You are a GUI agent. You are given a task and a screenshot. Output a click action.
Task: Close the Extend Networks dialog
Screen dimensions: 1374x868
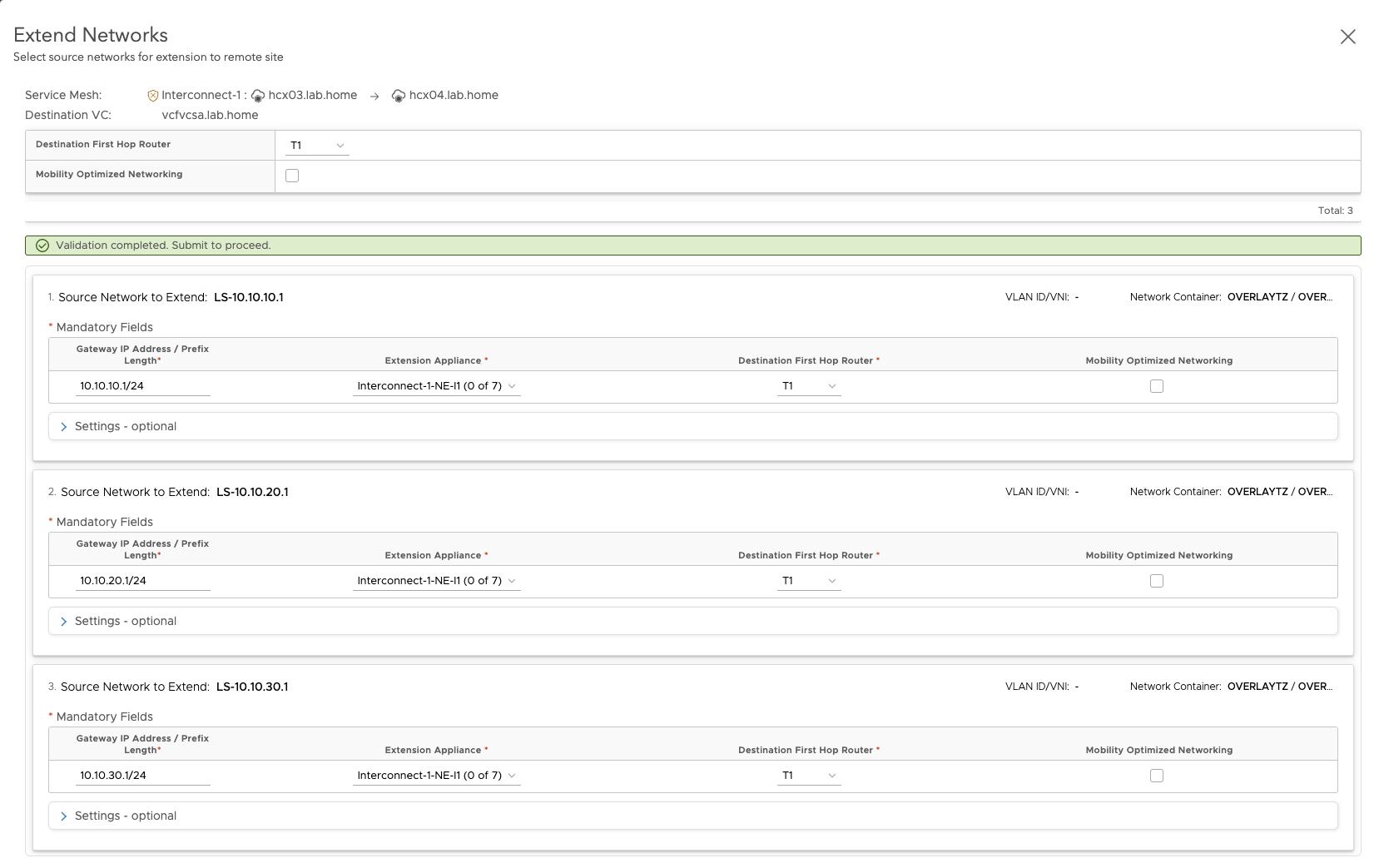click(x=1348, y=37)
